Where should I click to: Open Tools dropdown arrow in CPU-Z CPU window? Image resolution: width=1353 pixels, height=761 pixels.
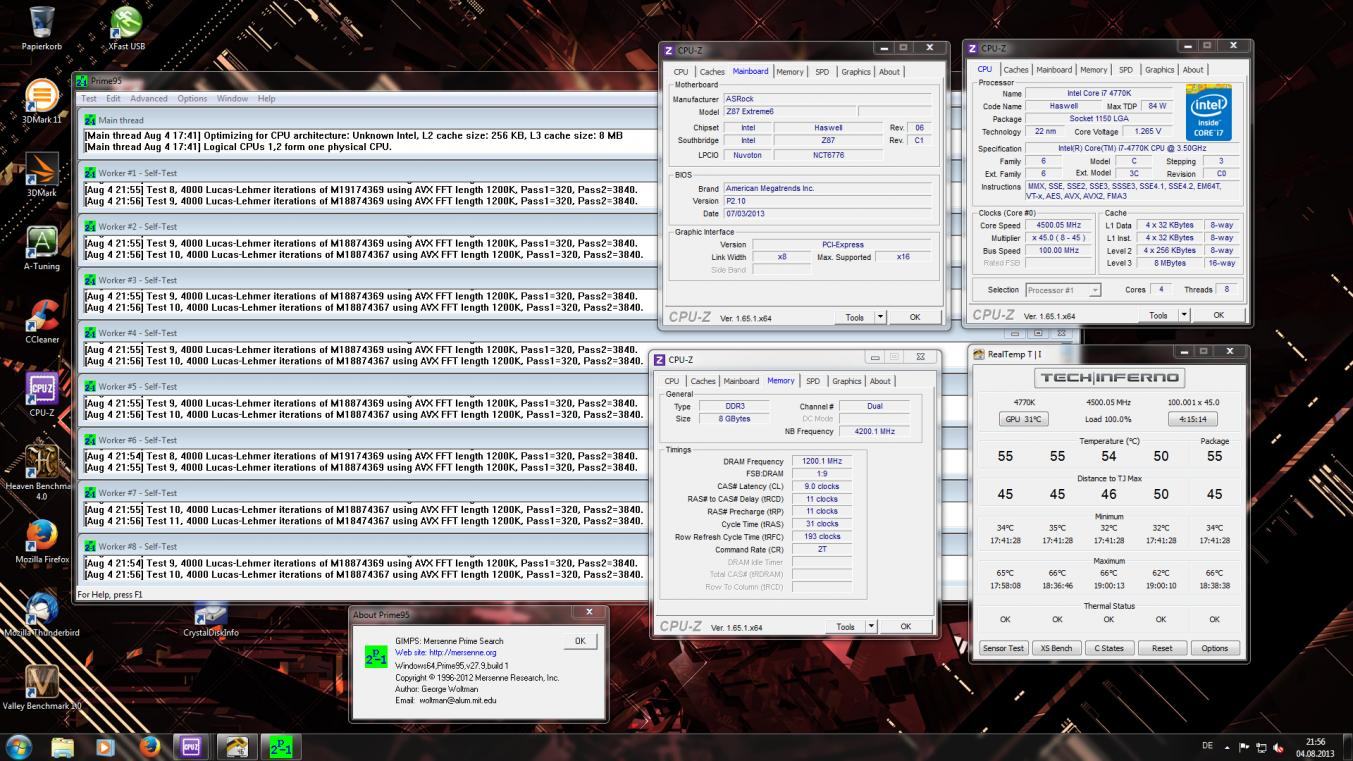click(1184, 315)
